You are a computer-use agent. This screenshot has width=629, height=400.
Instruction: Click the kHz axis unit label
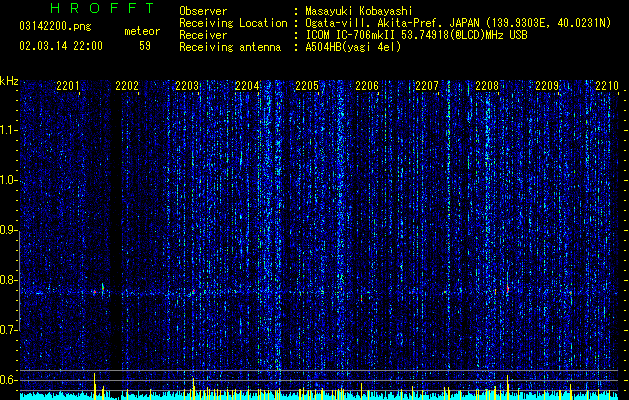(9, 81)
